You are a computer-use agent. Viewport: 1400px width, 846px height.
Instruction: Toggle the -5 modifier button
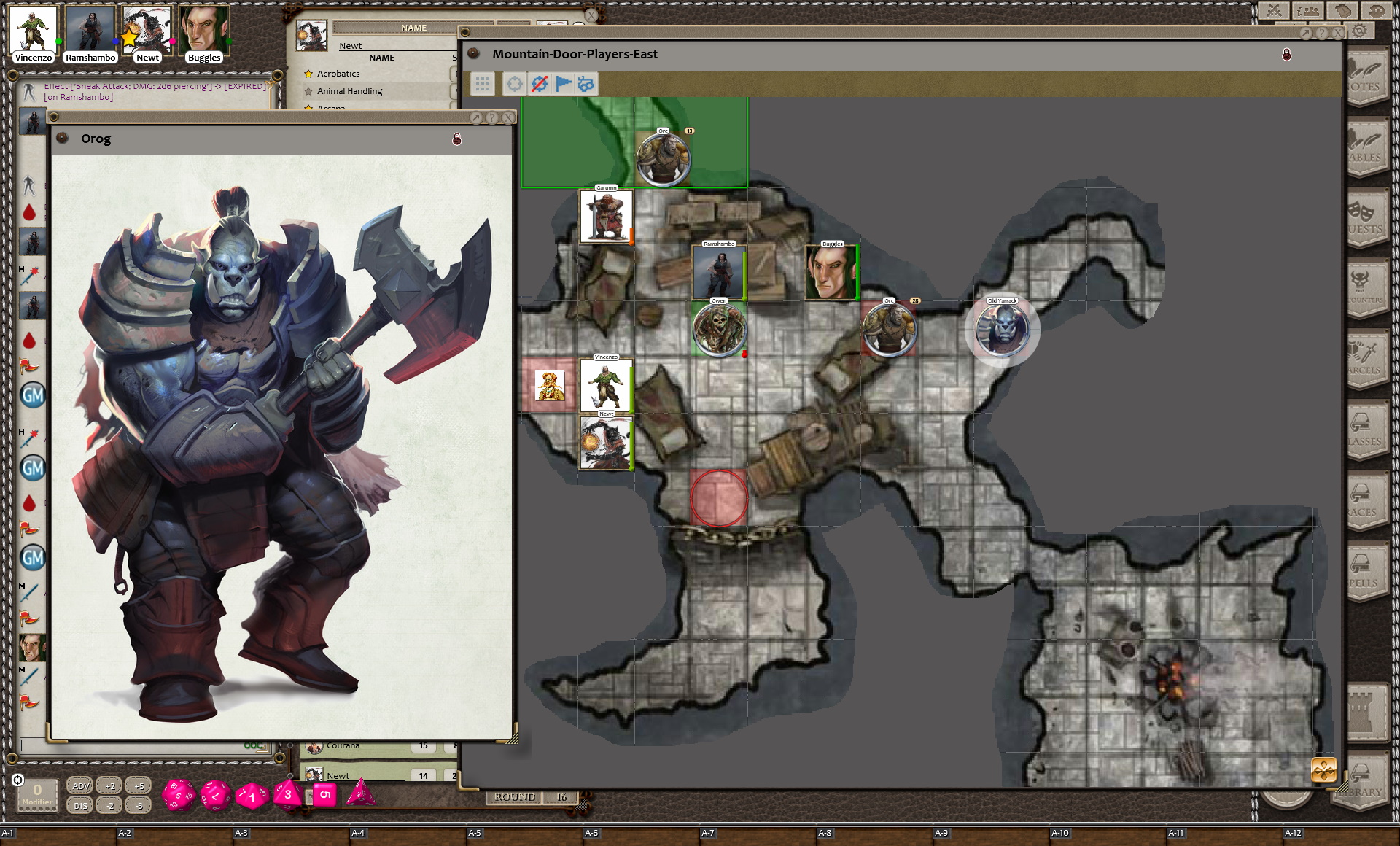pyautogui.click(x=139, y=806)
